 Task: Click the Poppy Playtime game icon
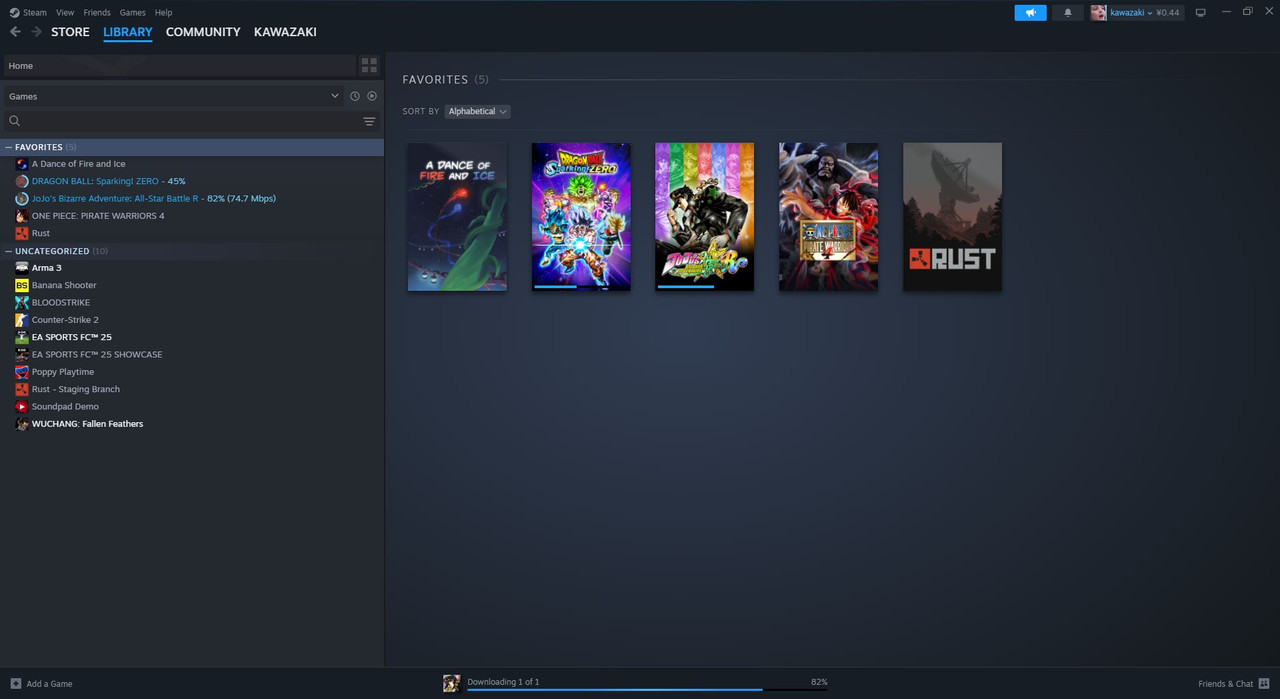pos(22,372)
